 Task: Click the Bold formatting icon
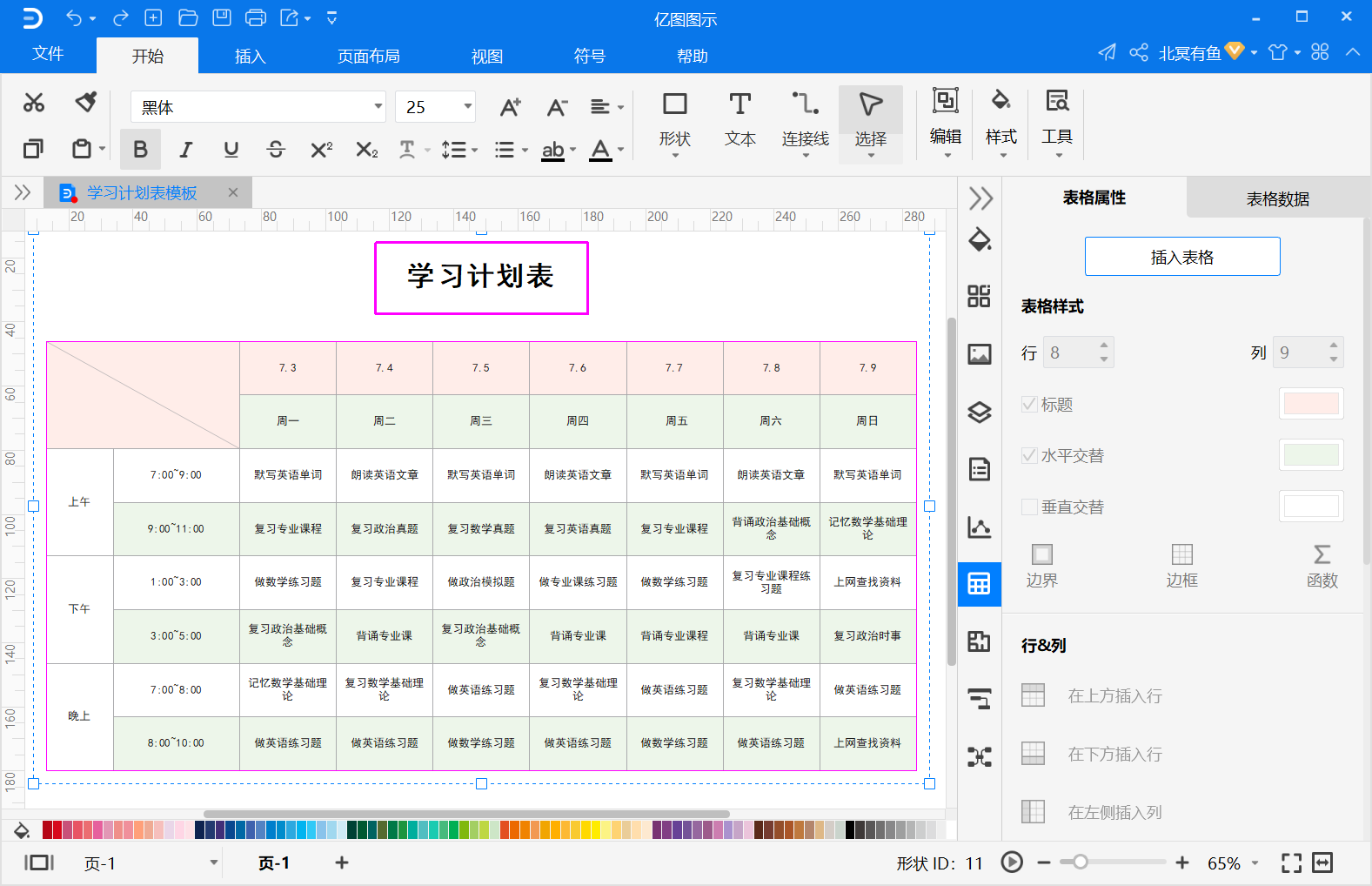[x=140, y=150]
